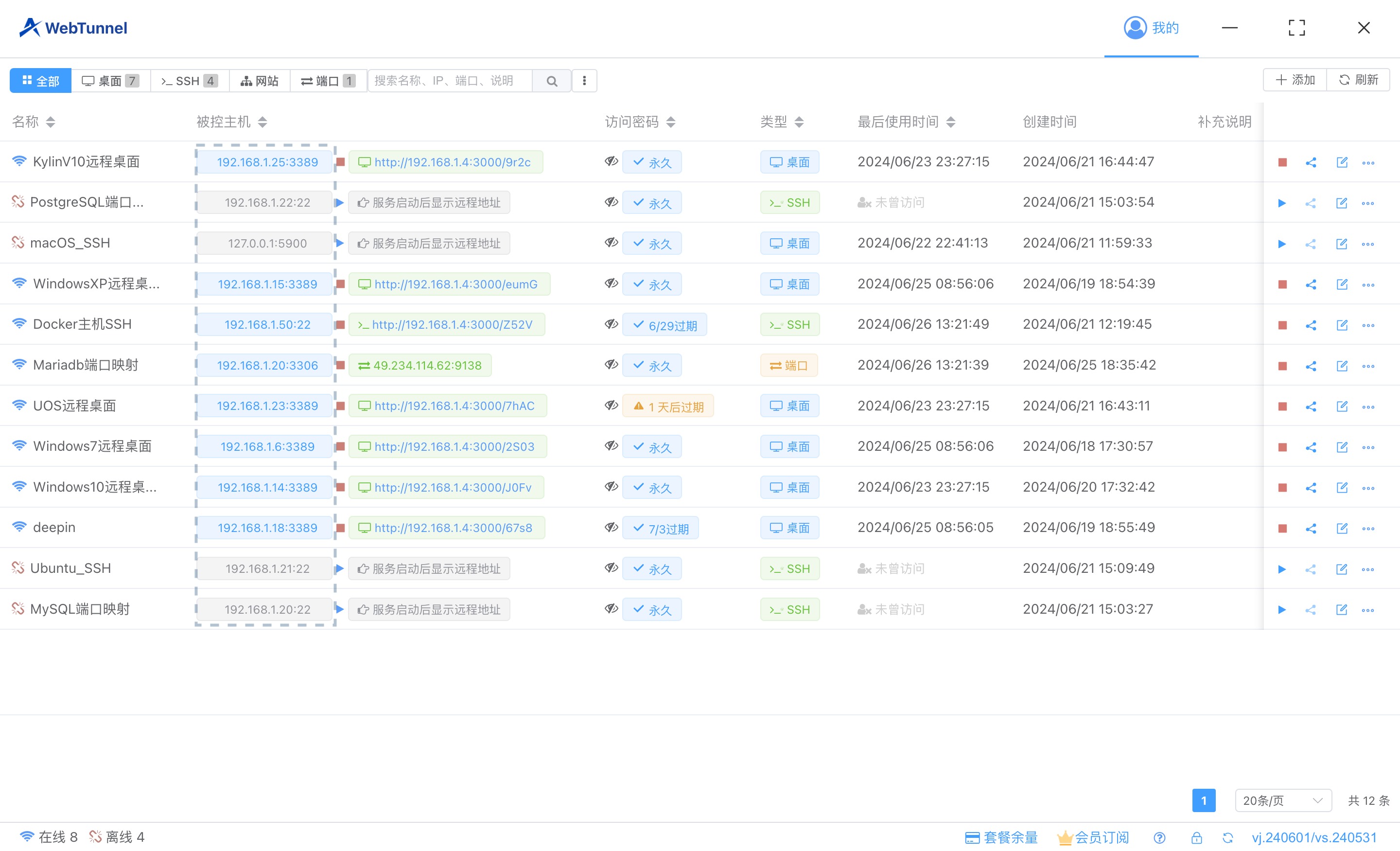Open more options for Windows10远程桌面 row

1368,488
